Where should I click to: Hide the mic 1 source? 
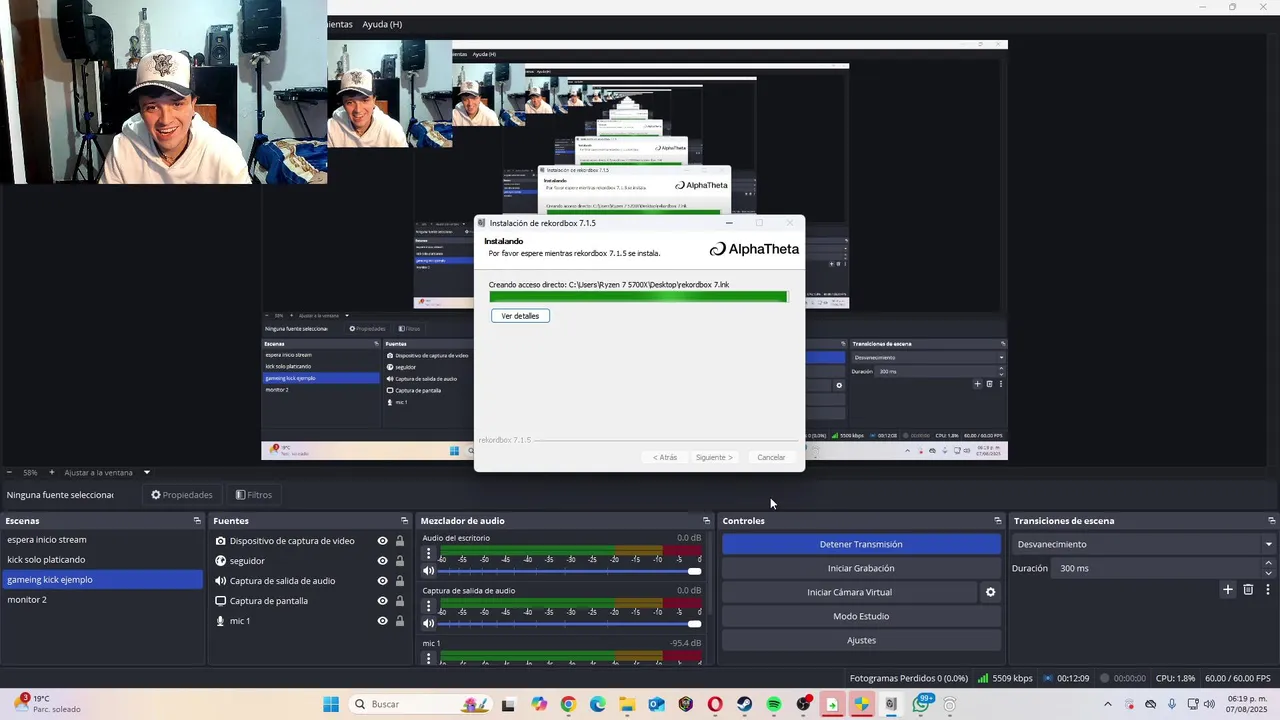[382, 621]
